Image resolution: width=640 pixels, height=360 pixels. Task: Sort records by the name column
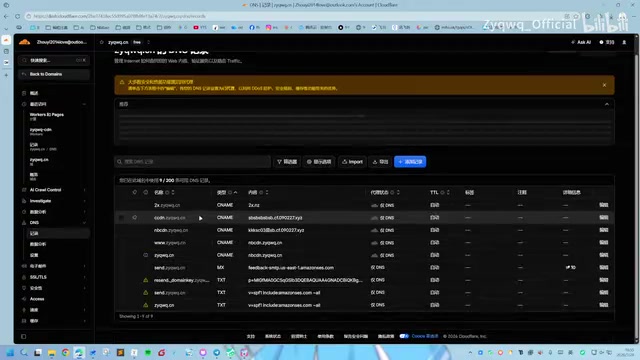pos(173,192)
